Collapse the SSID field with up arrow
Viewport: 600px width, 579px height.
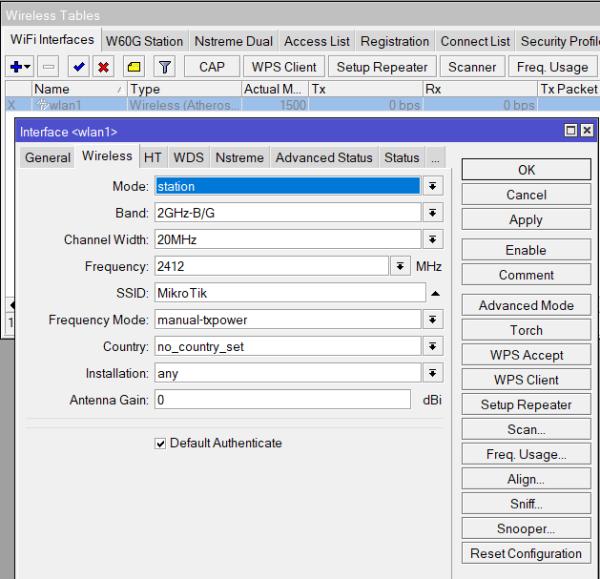point(435,293)
